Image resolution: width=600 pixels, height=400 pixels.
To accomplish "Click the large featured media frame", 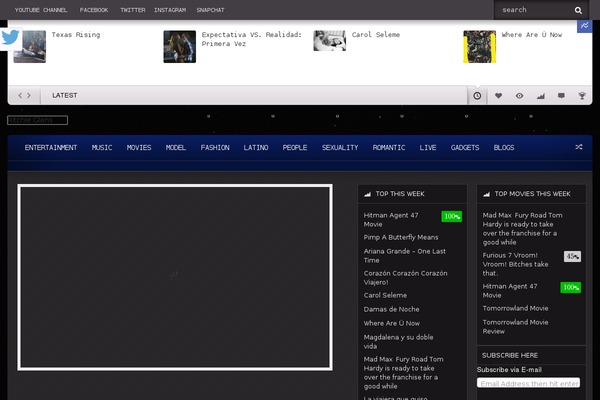I will [175, 277].
